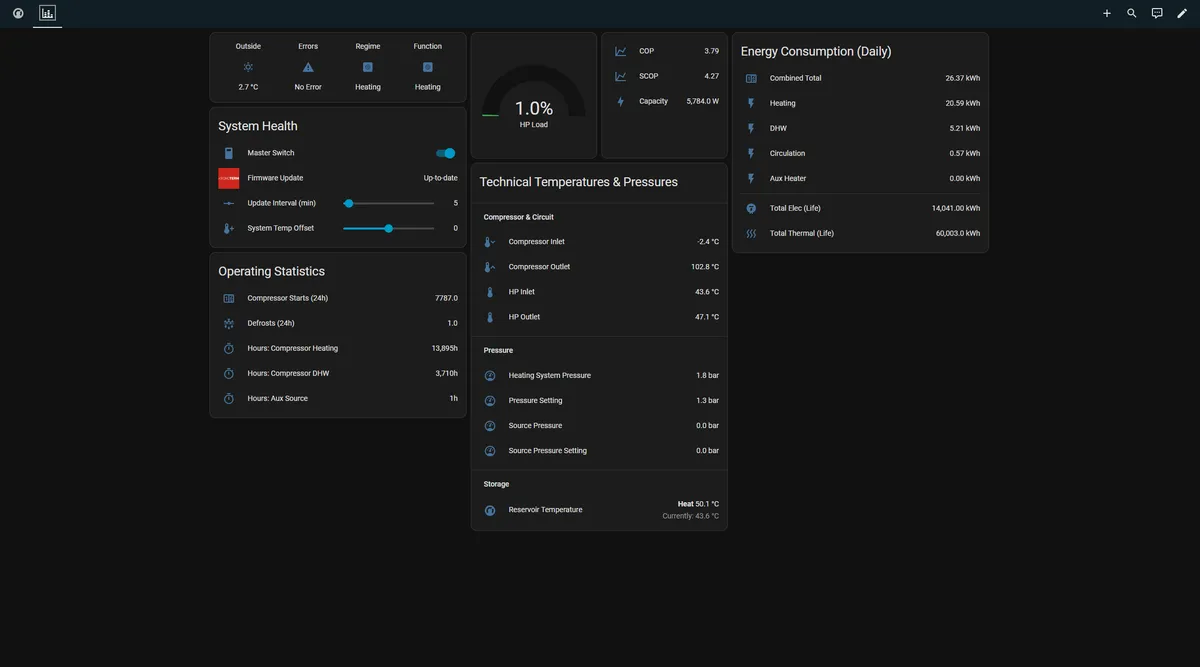Click the Pressure Setting gauge icon

coord(490,401)
